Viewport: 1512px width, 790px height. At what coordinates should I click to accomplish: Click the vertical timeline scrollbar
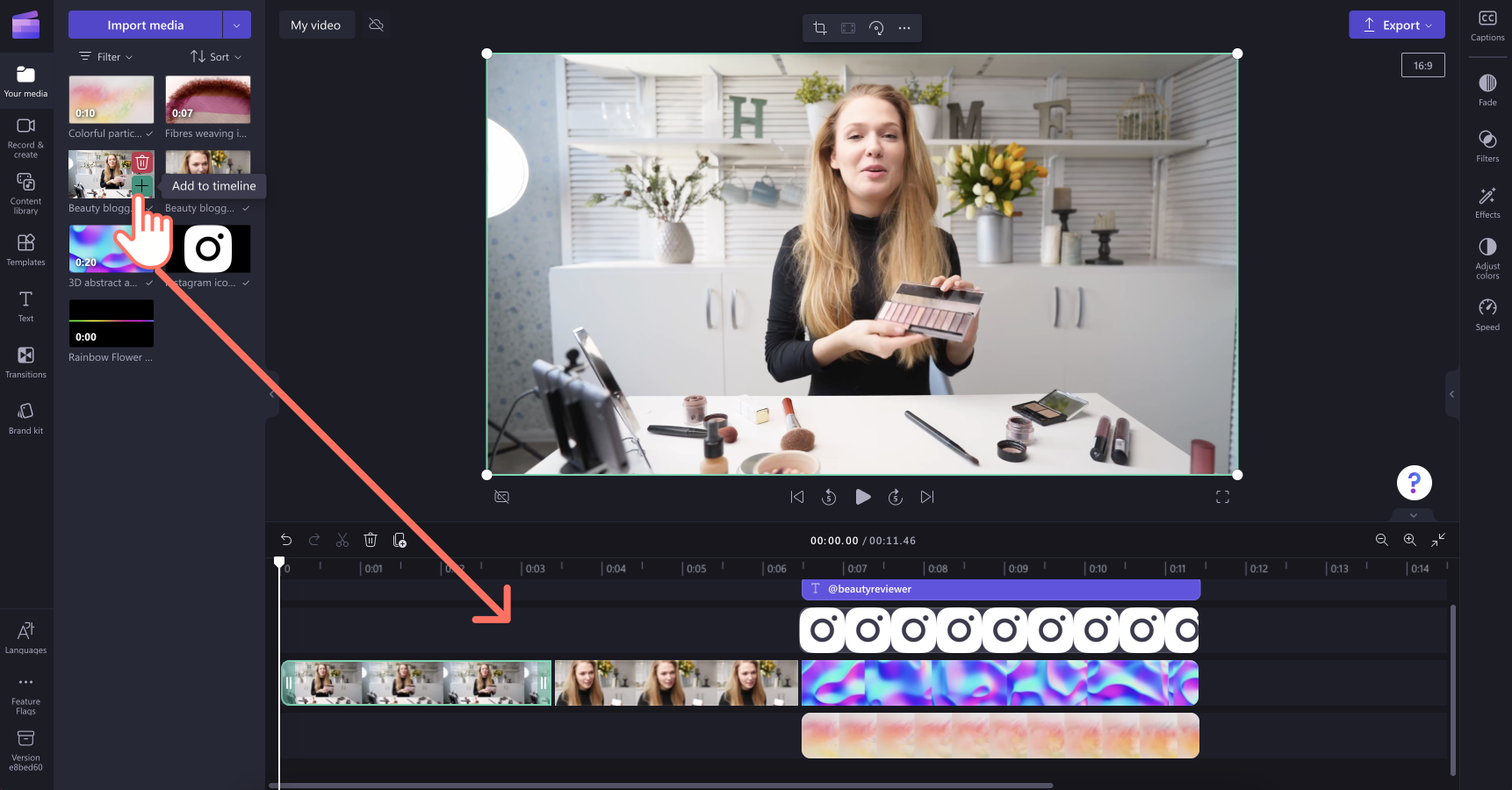pos(1452,690)
